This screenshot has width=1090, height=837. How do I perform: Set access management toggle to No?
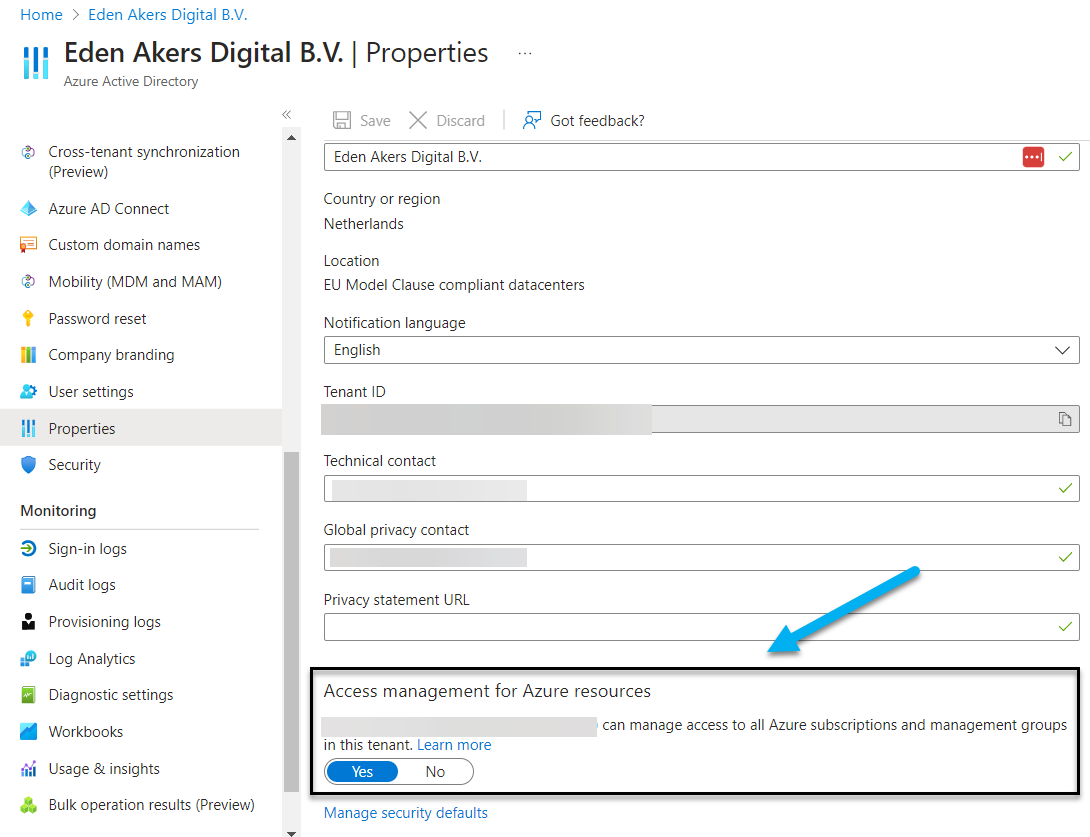[x=435, y=772]
